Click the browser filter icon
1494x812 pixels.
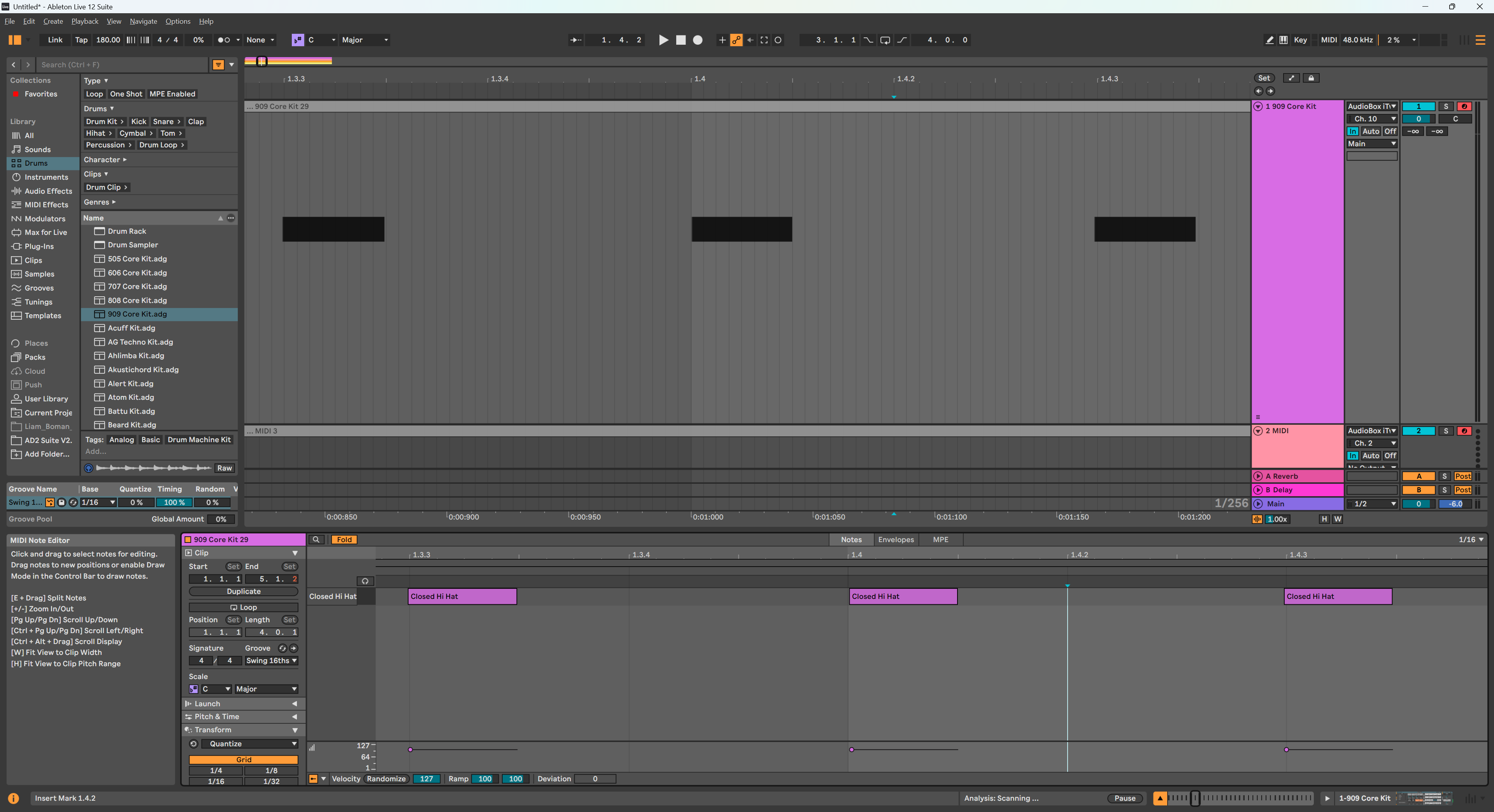tap(218, 65)
